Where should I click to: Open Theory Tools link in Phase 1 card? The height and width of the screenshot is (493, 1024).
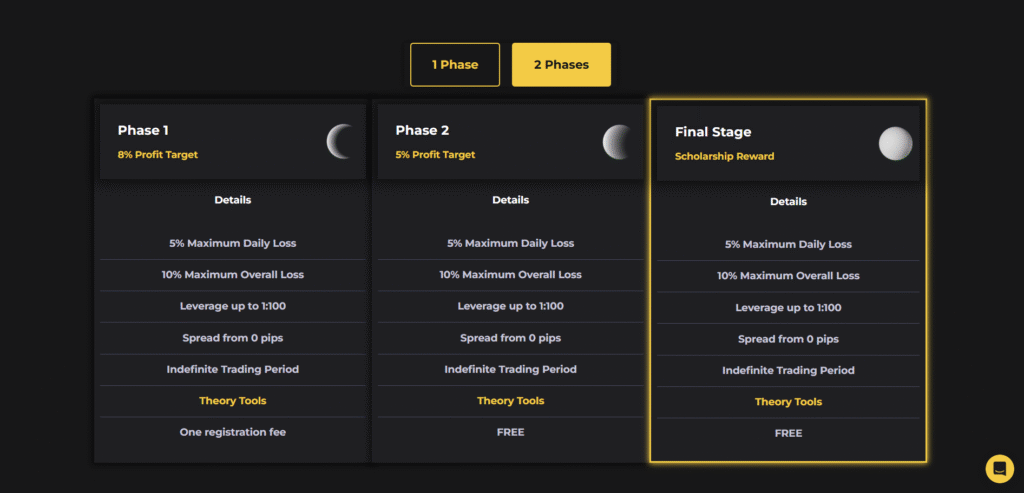click(232, 401)
